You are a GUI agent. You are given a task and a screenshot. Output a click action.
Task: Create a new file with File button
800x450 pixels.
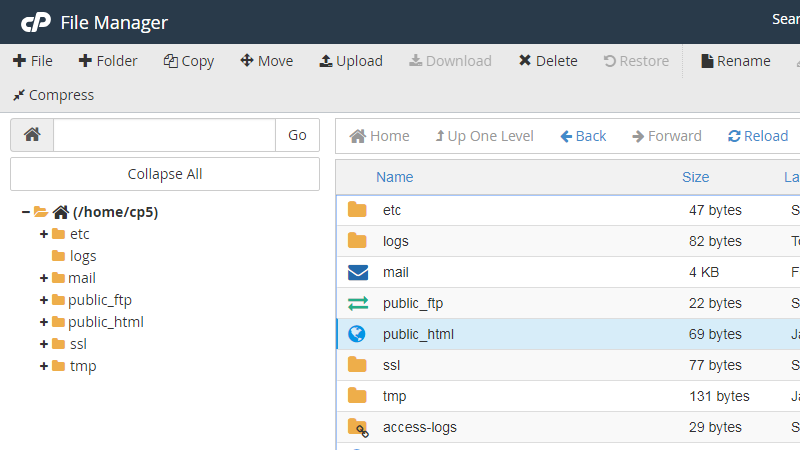[x=33, y=61]
